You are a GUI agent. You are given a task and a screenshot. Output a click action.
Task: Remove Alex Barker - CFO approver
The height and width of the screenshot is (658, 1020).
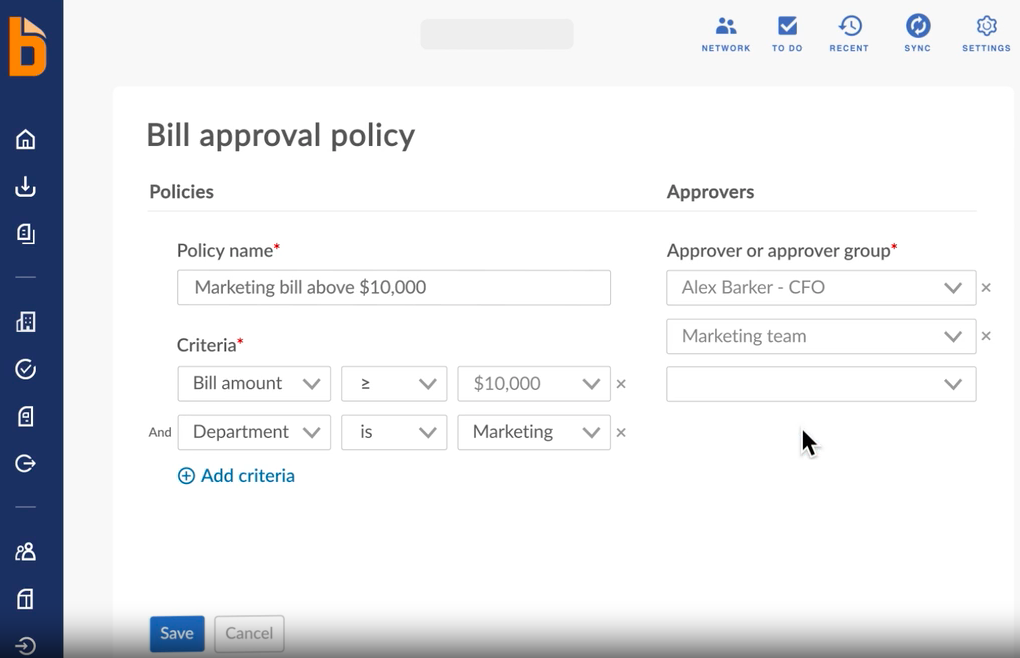pos(986,287)
